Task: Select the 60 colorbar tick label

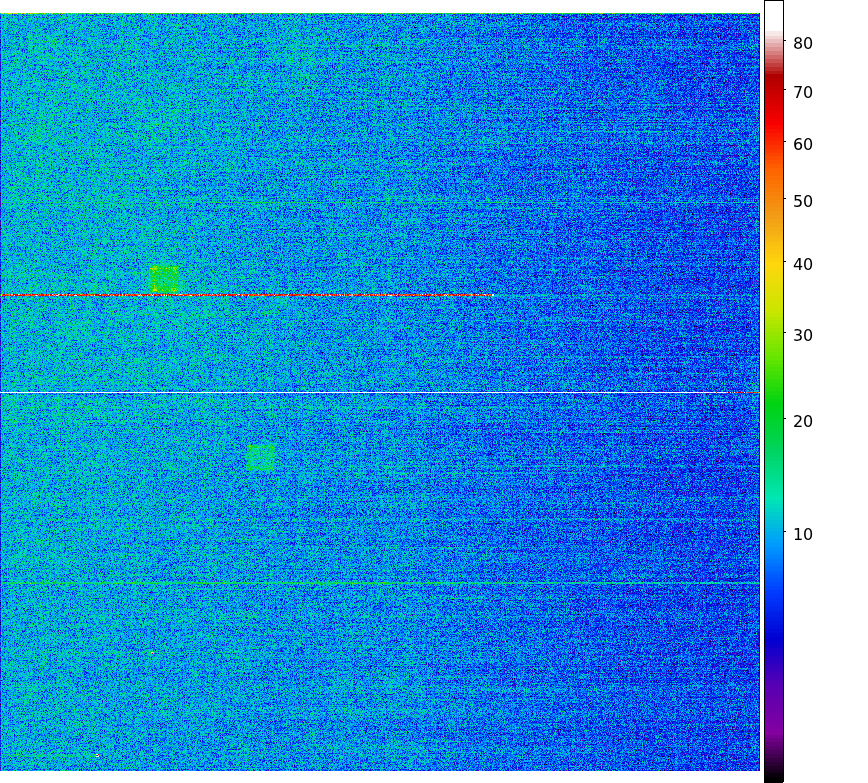Action: pos(803,144)
